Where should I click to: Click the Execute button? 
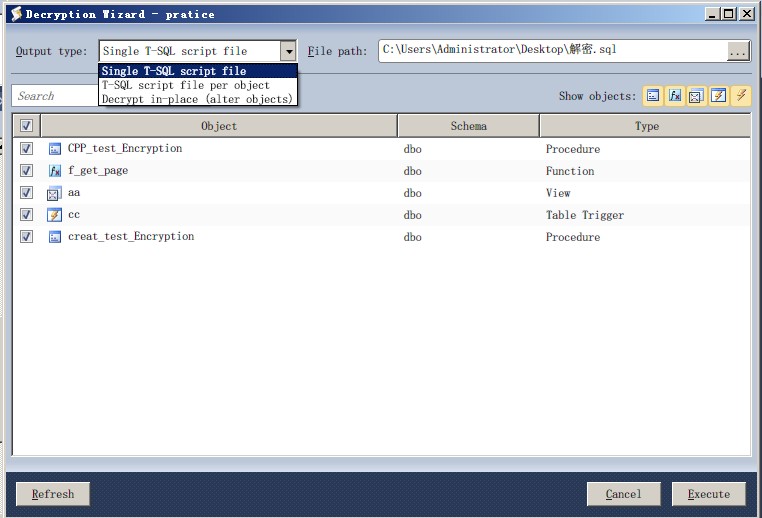(709, 494)
